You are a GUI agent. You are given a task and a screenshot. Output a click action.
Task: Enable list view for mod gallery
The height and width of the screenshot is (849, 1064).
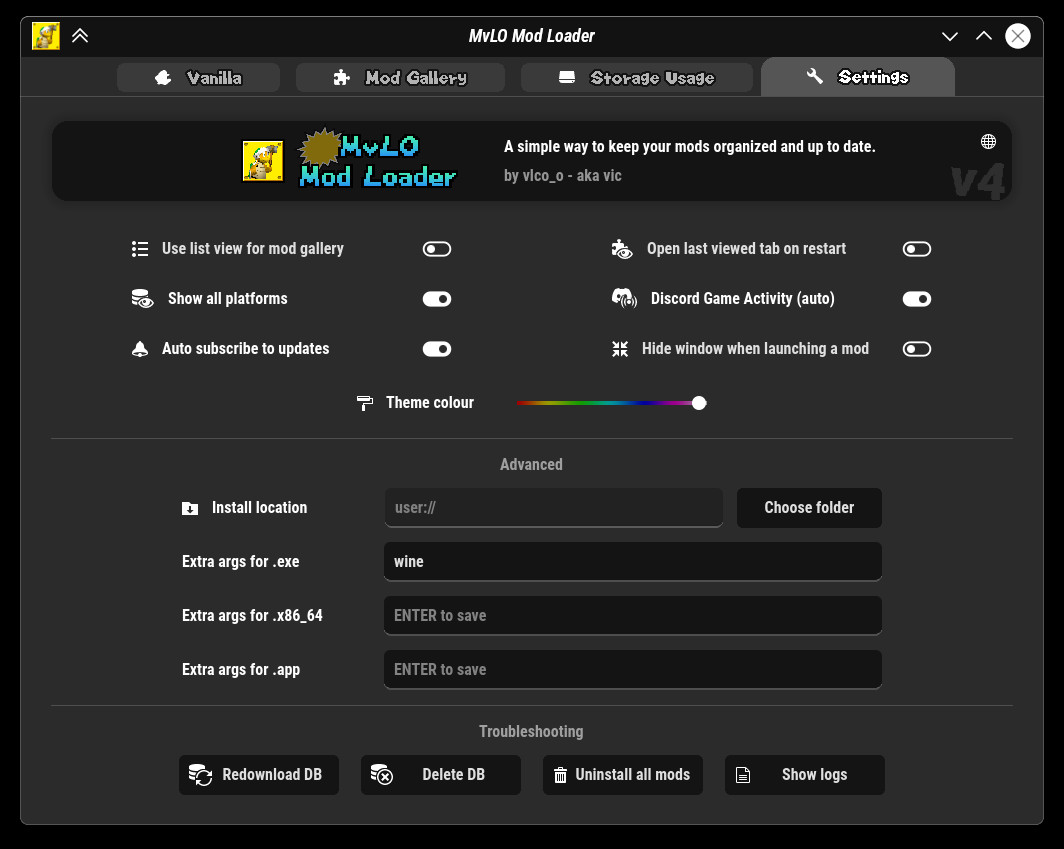click(436, 249)
